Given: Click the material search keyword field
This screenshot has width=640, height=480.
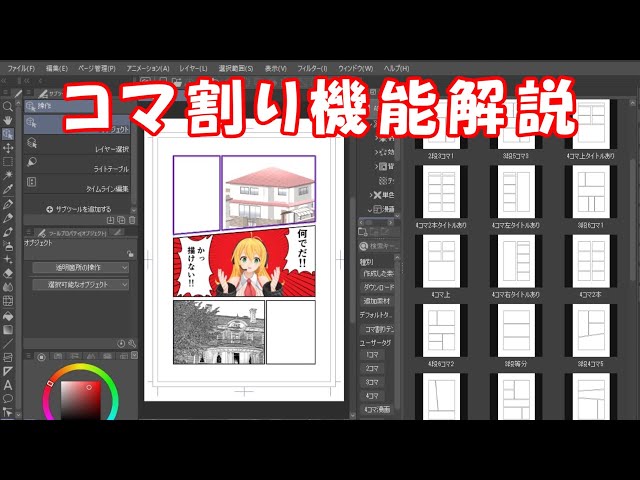Looking at the screenshot, I should 380,246.
